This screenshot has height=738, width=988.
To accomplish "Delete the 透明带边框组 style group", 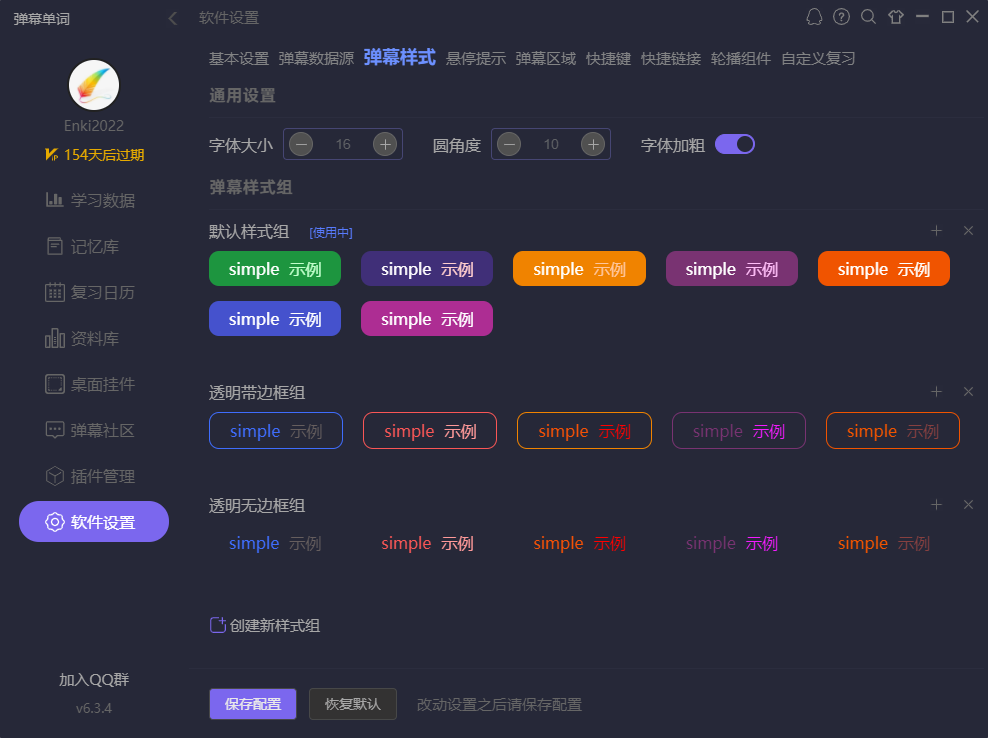I will (x=967, y=392).
